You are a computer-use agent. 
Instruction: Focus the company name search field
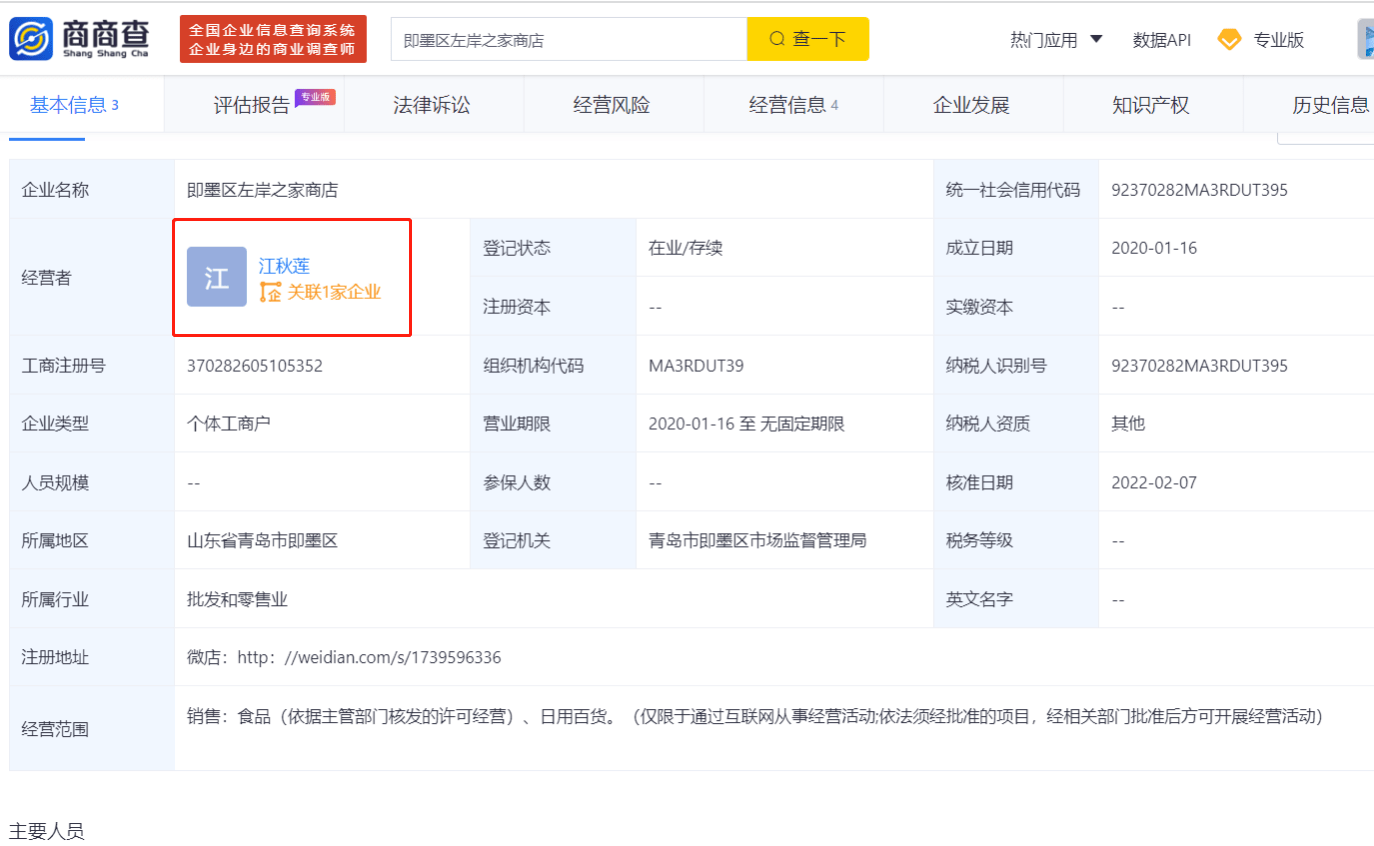tap(568, 39)
